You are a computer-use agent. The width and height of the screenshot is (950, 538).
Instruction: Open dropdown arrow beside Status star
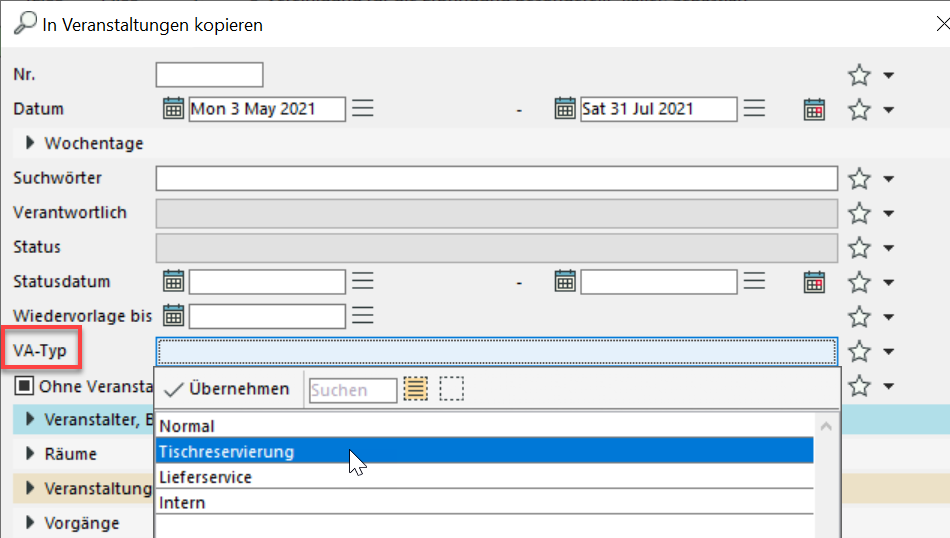[x=888, y=248]
